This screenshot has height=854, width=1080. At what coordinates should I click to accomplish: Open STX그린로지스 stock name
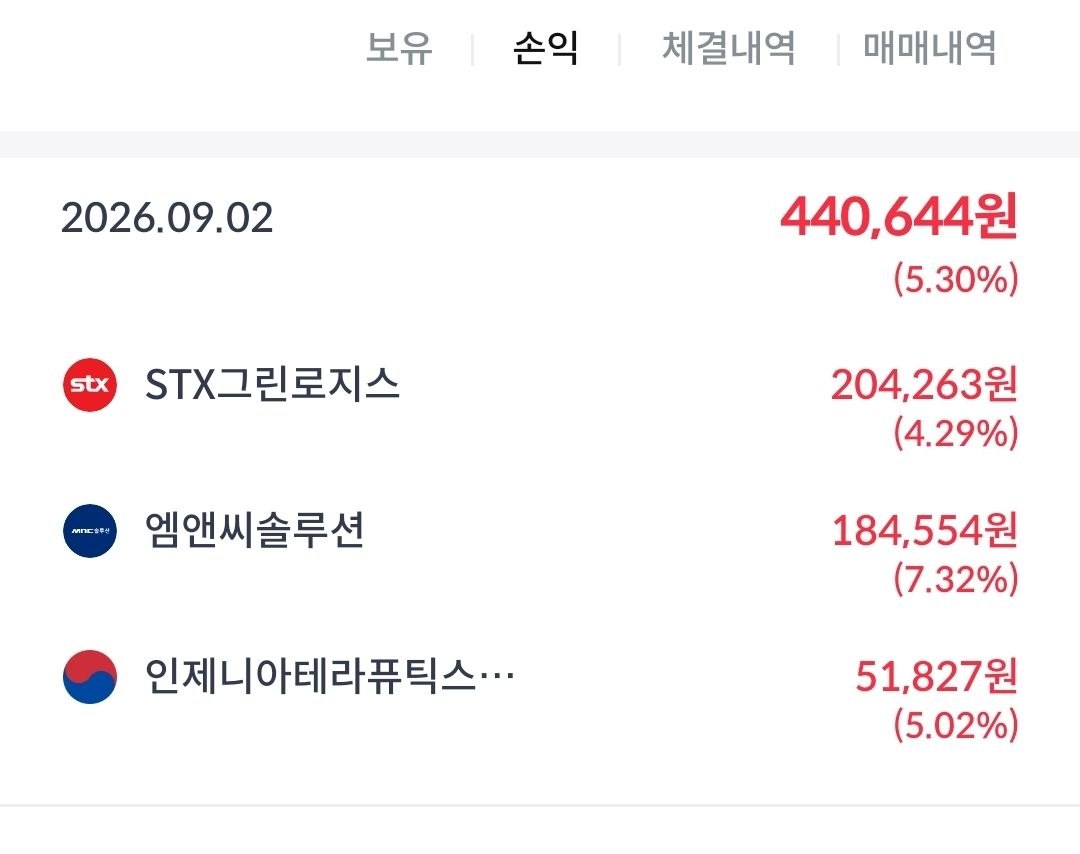(x=272, y=384)
